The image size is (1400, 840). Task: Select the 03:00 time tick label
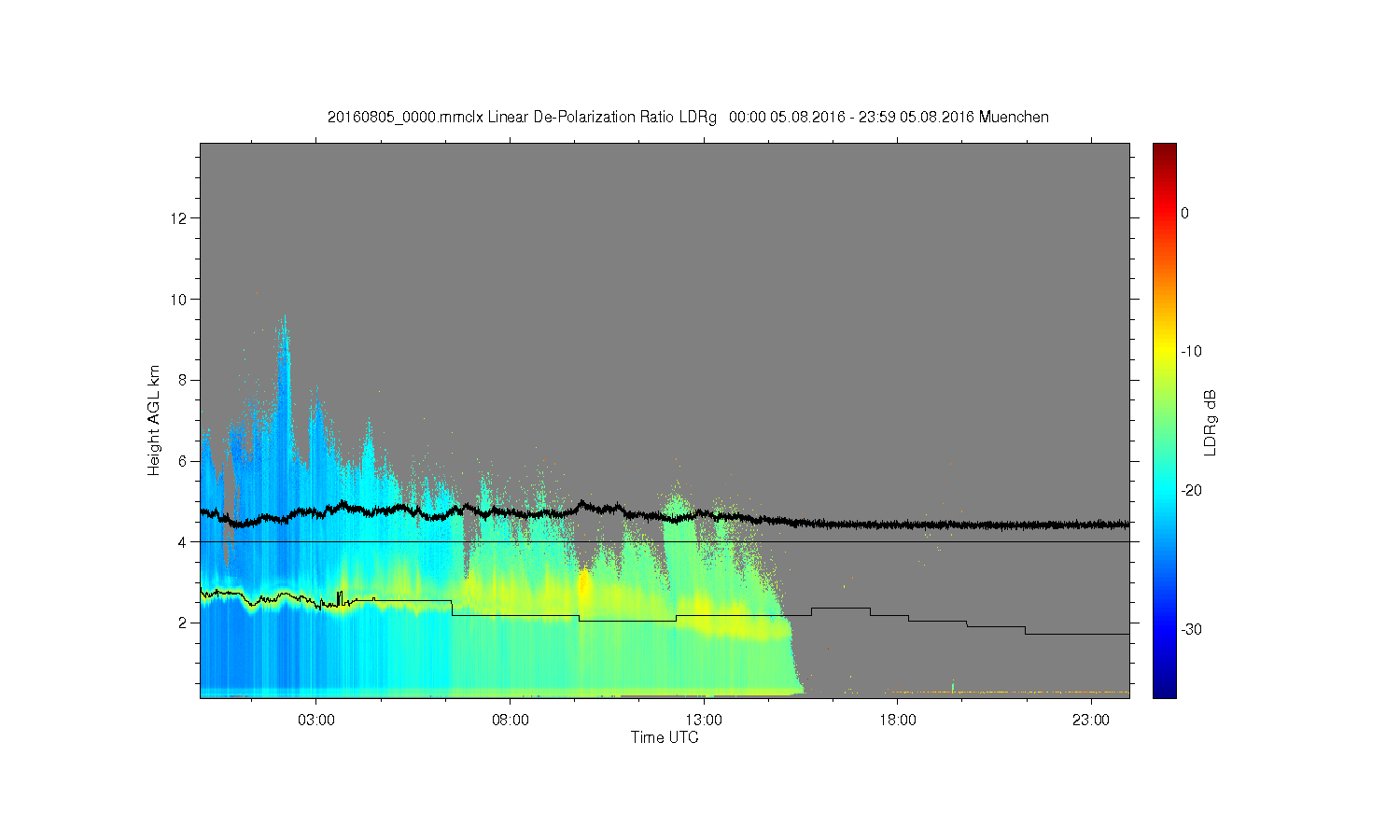[x=315, y=721]
